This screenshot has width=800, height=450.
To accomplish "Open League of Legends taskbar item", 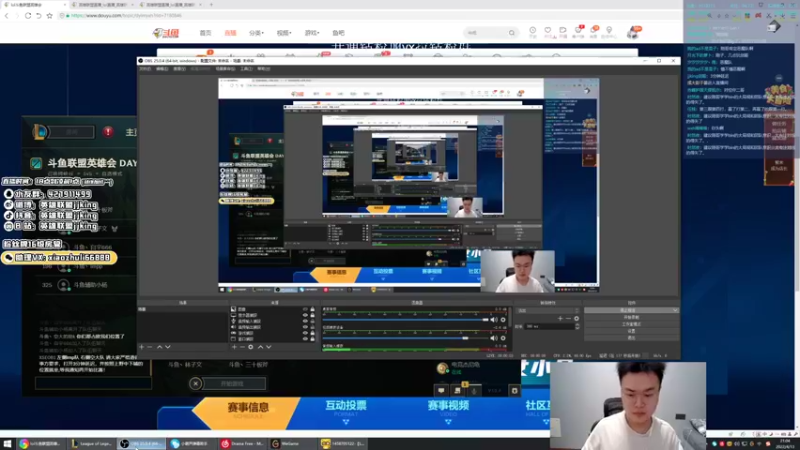I will point(92,444).
